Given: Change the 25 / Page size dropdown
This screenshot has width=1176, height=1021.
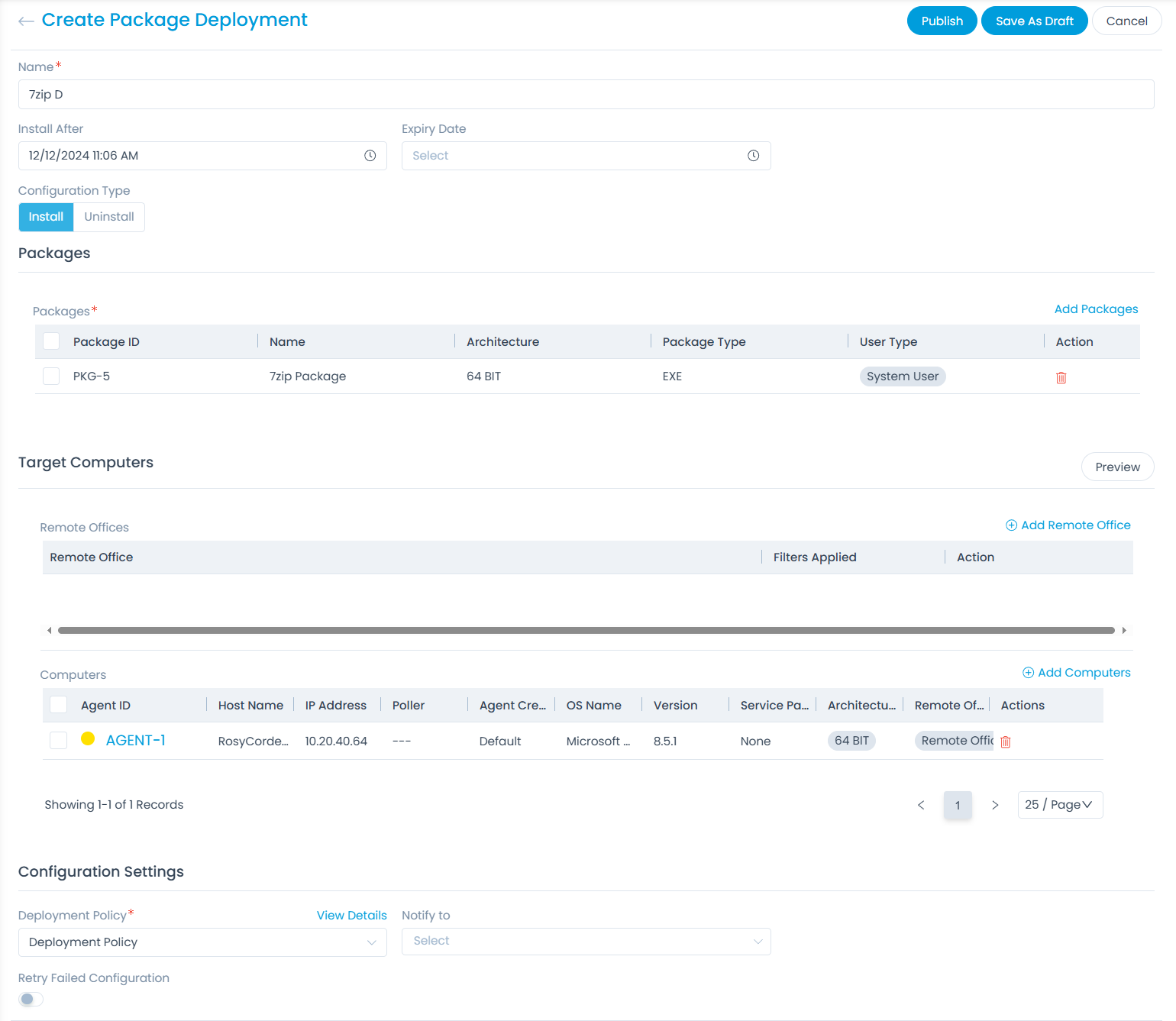Looking at the screenshot, I should click(x=1059, y=805).
